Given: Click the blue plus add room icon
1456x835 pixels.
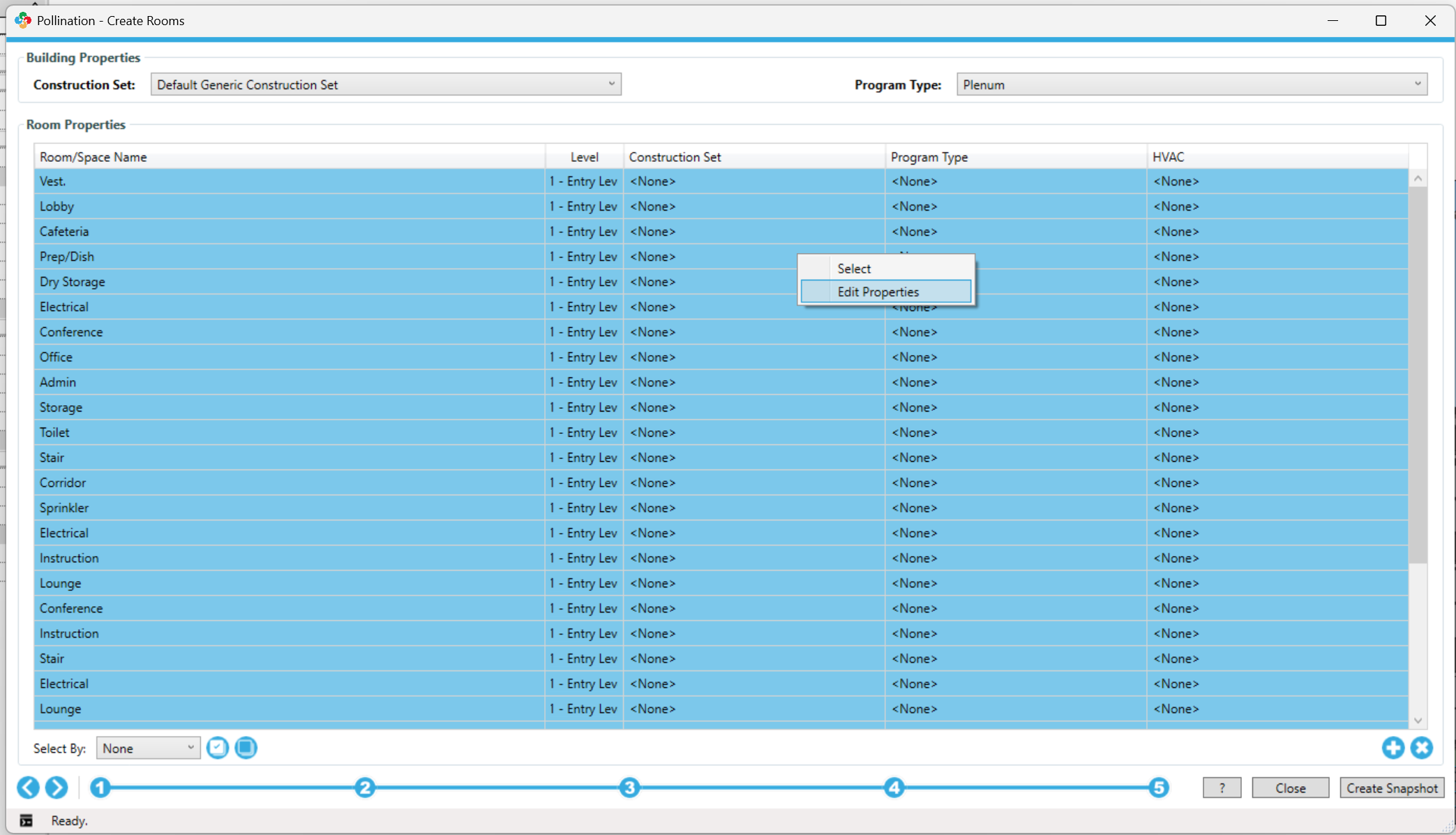Looking at the screenshot, I should click(x=1393, y=748).
